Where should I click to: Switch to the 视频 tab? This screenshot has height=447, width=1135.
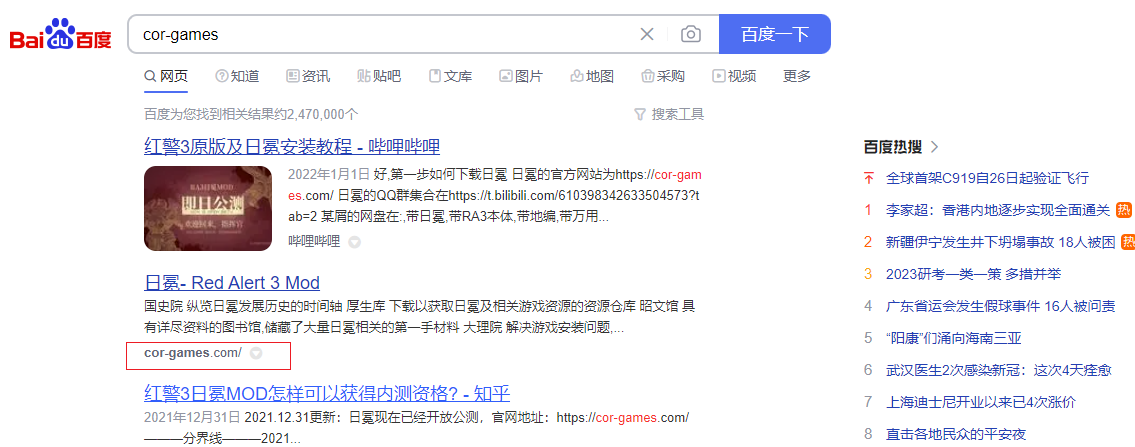click(x=733, y=77)
